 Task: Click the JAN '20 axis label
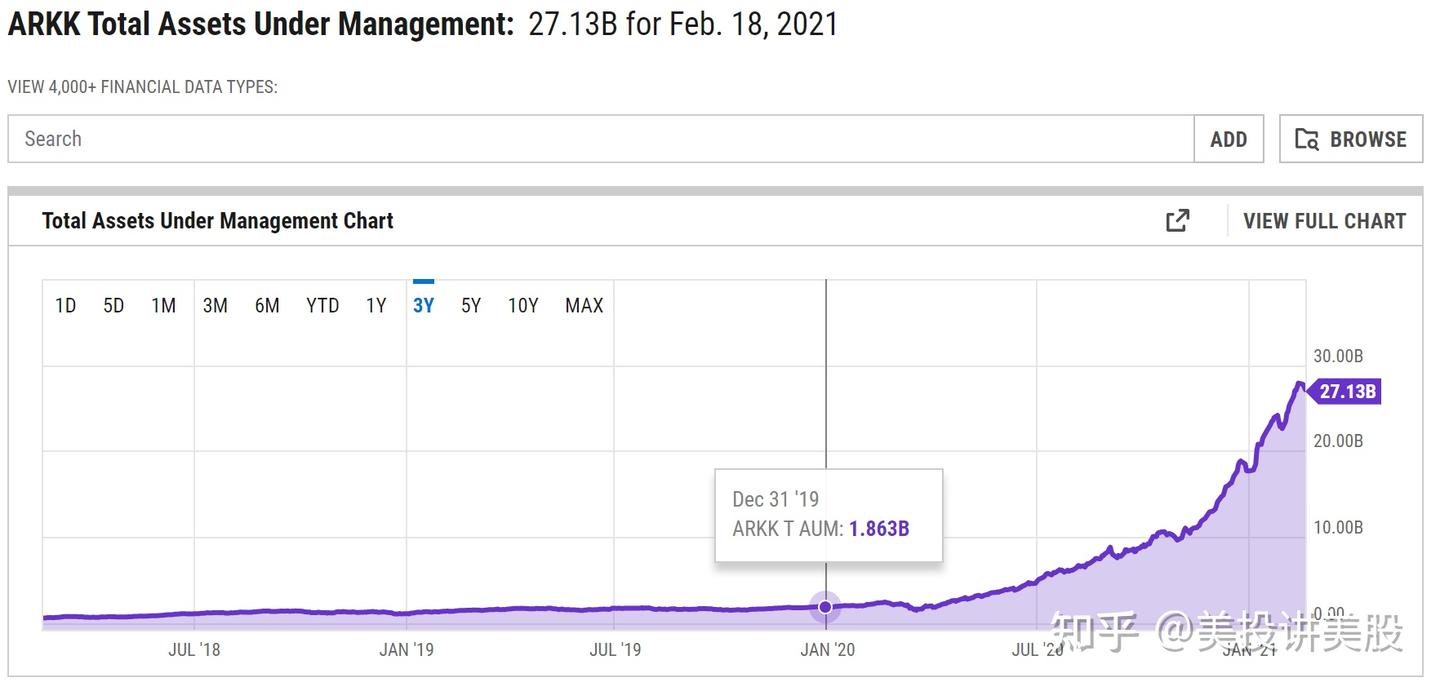click(x=828, y=650)
